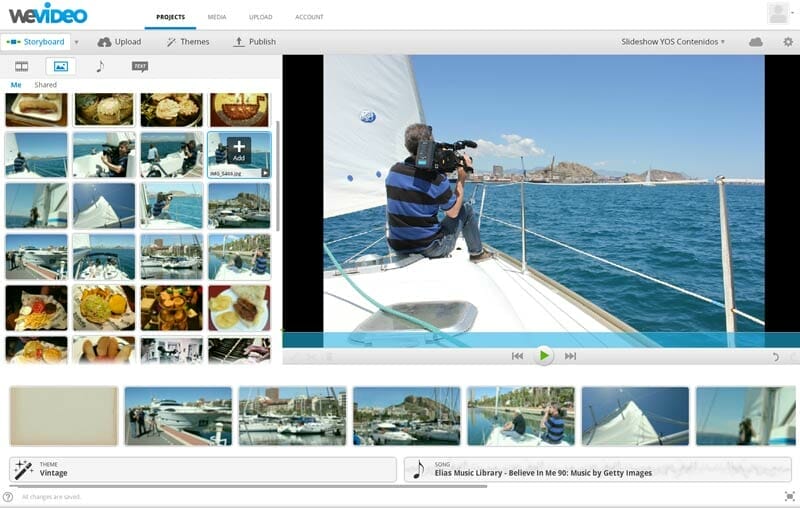Click the cloud sync icon
This screenshot has width=800, height=508.
(x=755, y=42)
